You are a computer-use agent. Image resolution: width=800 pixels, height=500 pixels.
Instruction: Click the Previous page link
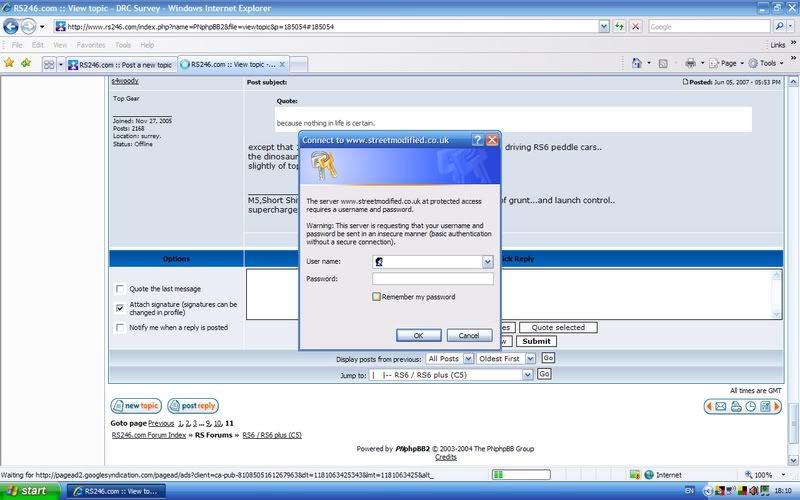point(161,423)
